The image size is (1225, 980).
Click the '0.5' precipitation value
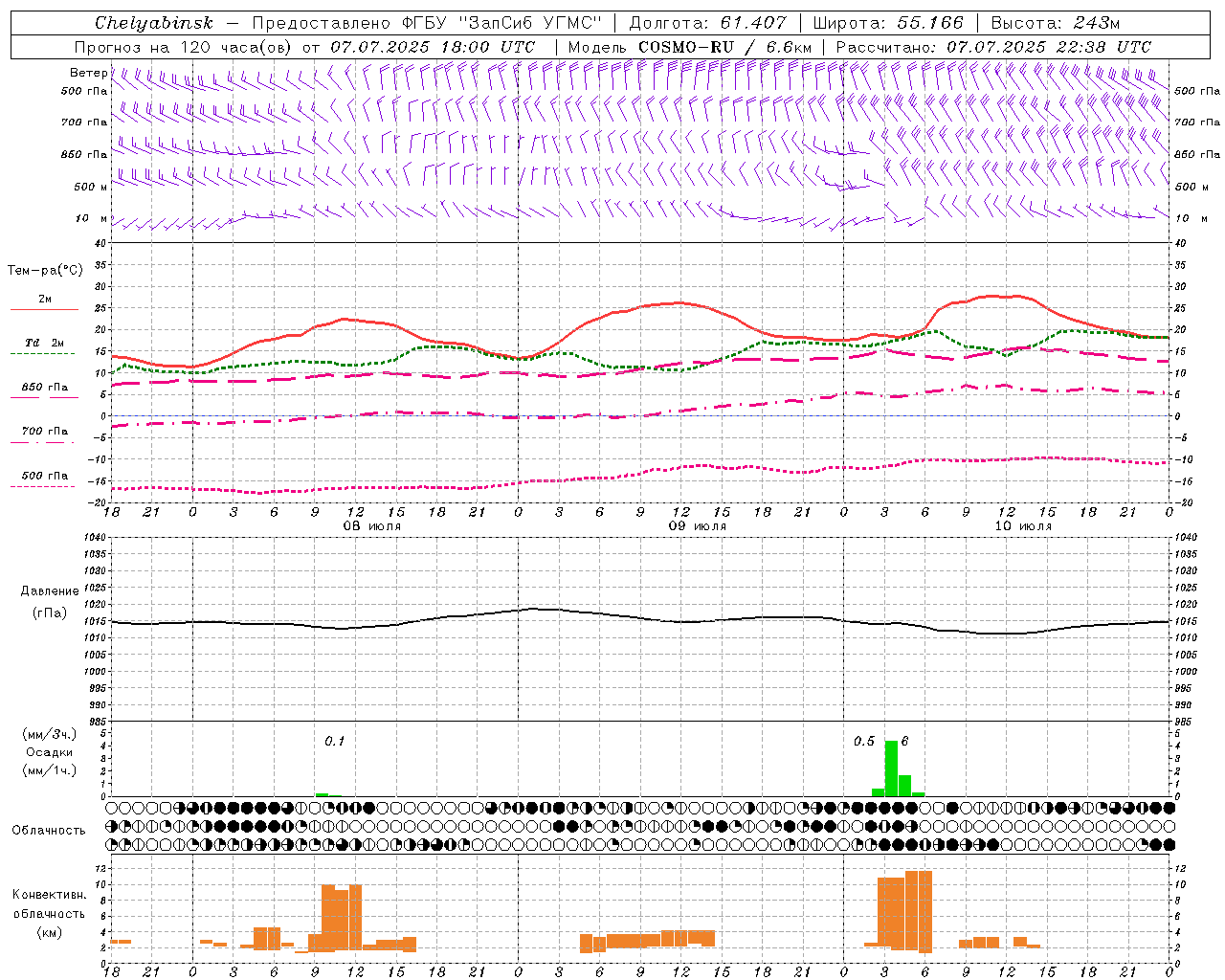864,741
